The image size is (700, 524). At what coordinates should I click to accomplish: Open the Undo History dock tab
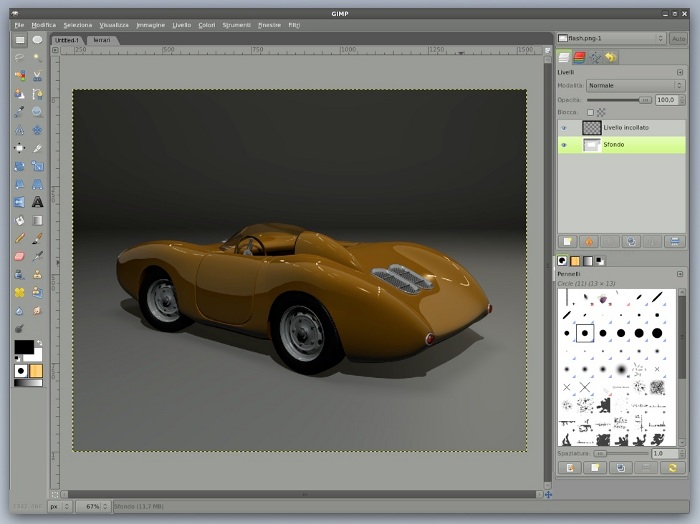[610, 58]
